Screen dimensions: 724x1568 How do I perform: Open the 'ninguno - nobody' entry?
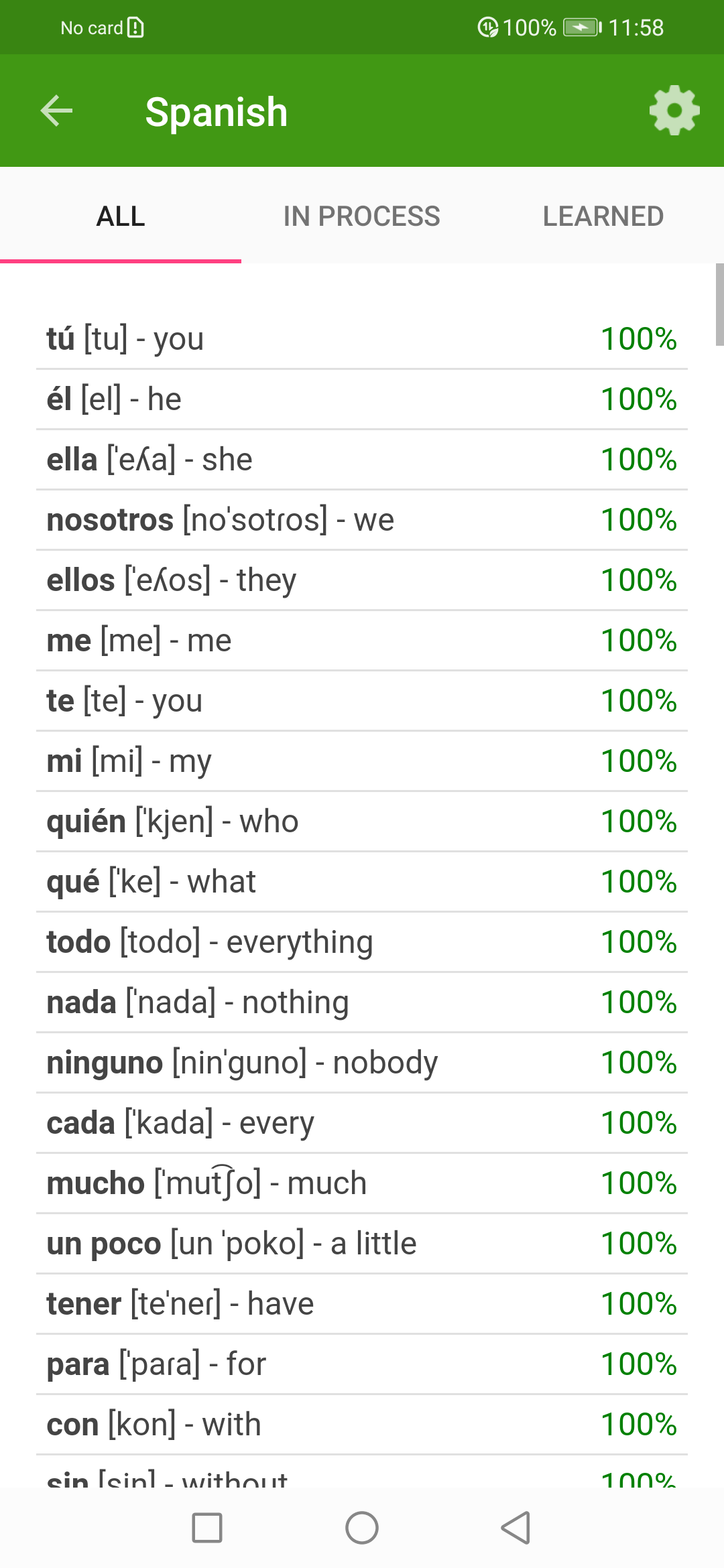362,1063
